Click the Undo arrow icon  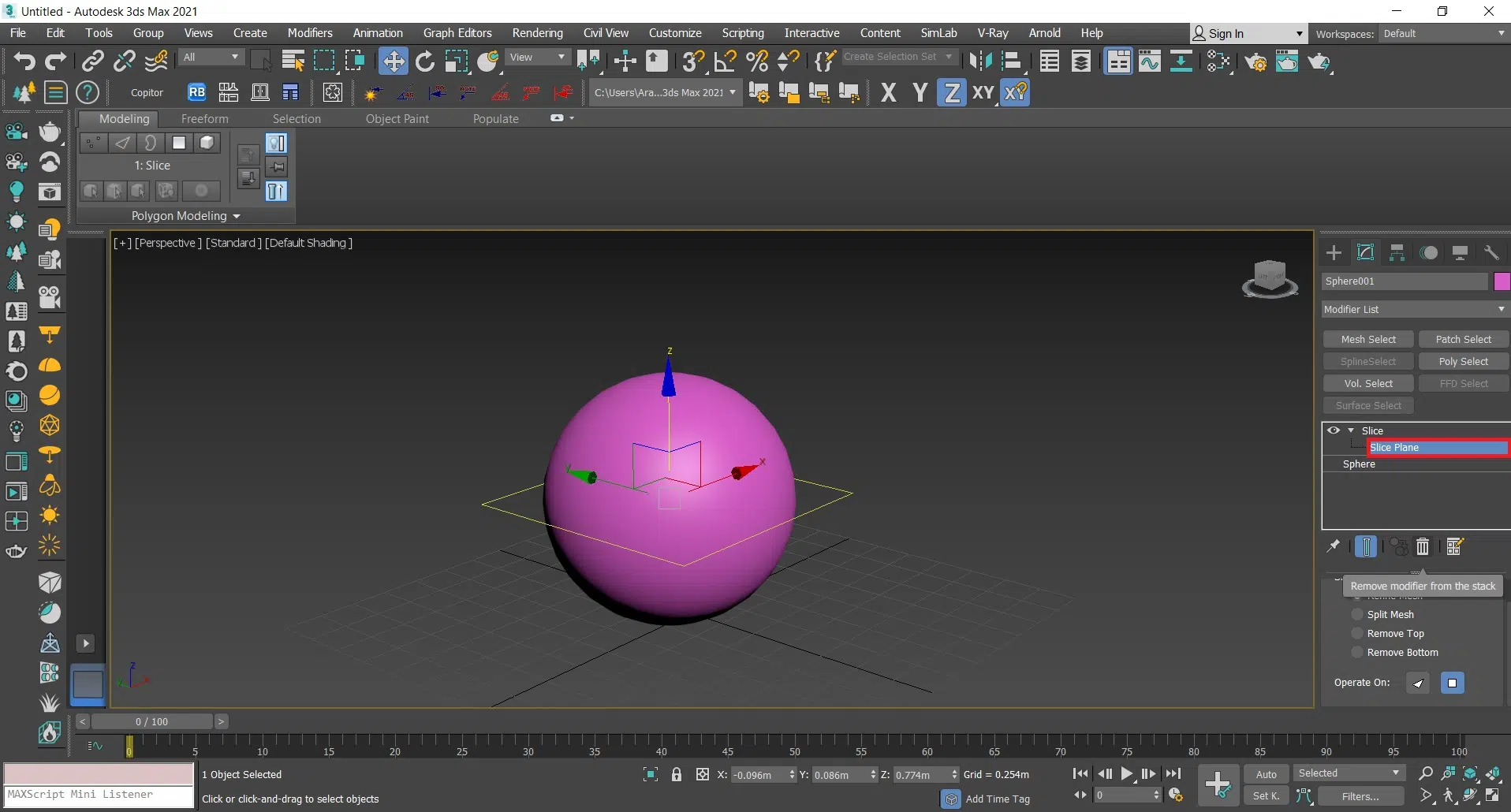(x=24, y=61)
